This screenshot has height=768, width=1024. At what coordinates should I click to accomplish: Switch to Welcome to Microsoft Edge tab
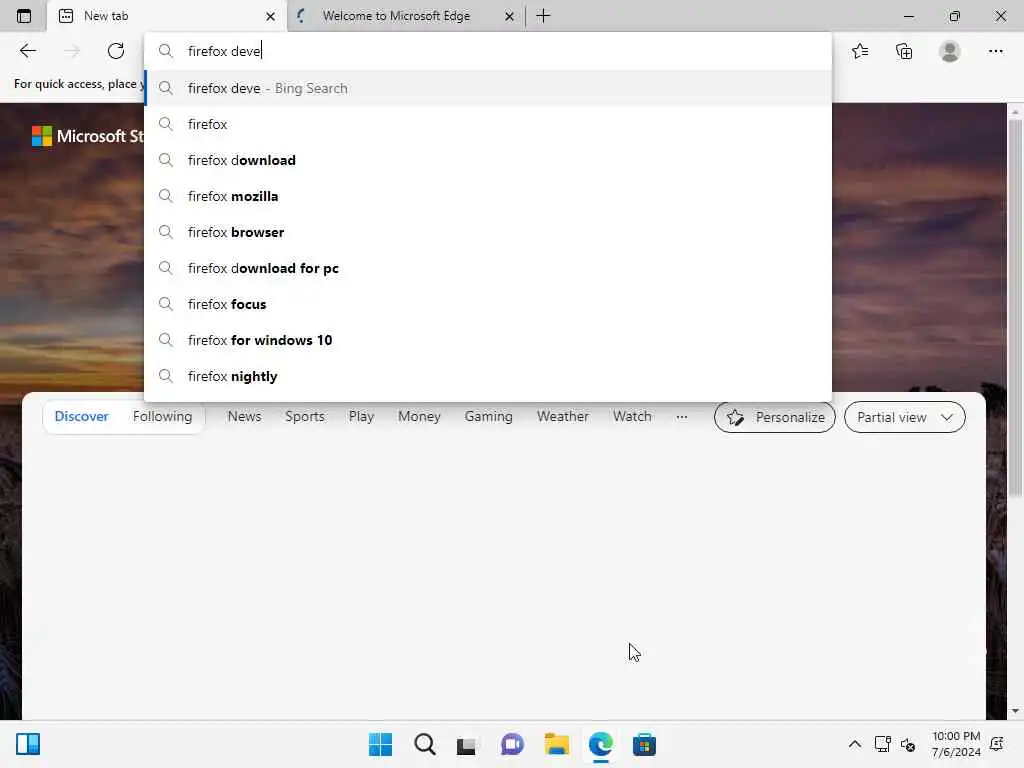pyautogui.click(x=405, y=16)
